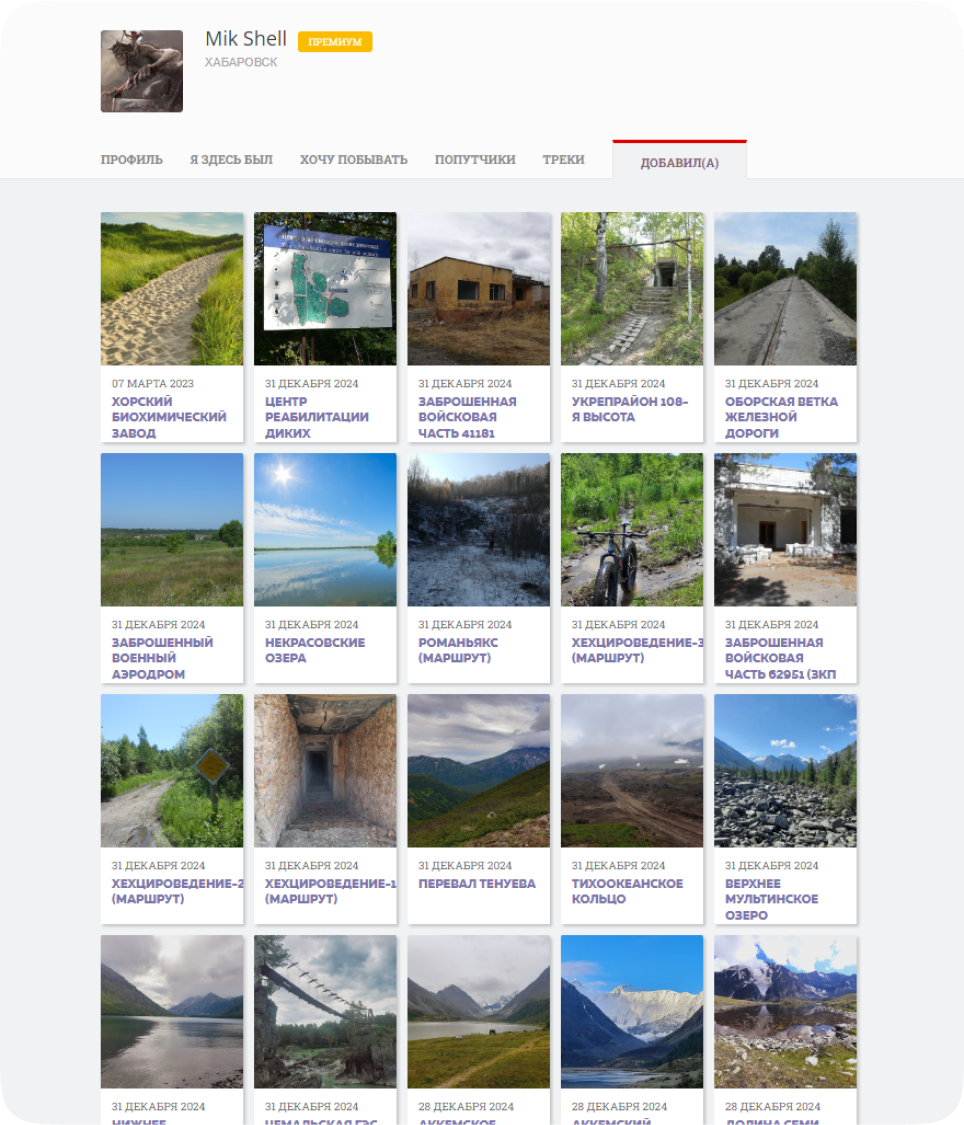The width and height of the screenshot is (964, 1125).
Task: Open НЕКРАСОВСКИЕ ОЗЕРА title link
Action: click(x=314, y=650)
